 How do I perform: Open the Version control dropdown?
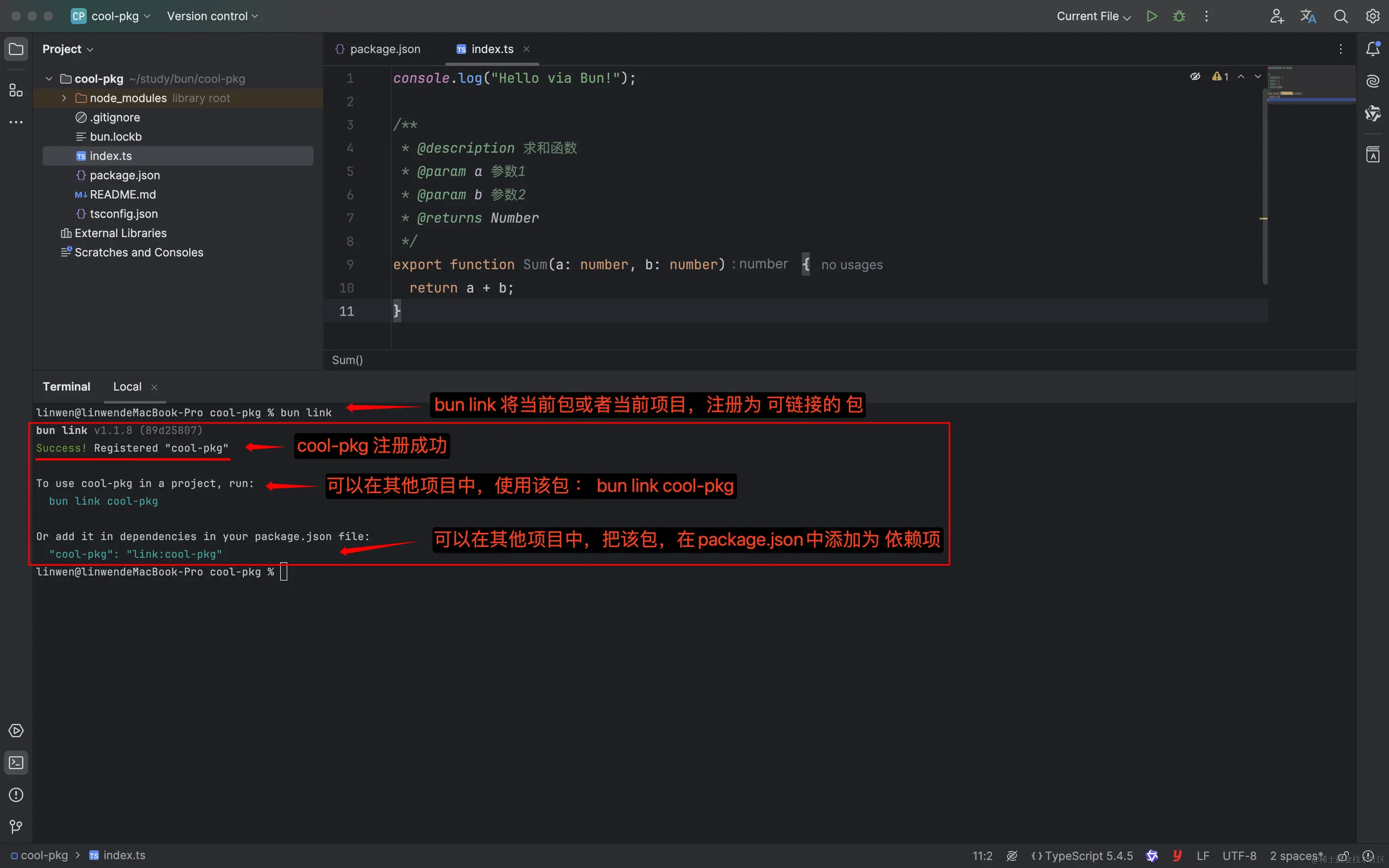pos(212,16)
